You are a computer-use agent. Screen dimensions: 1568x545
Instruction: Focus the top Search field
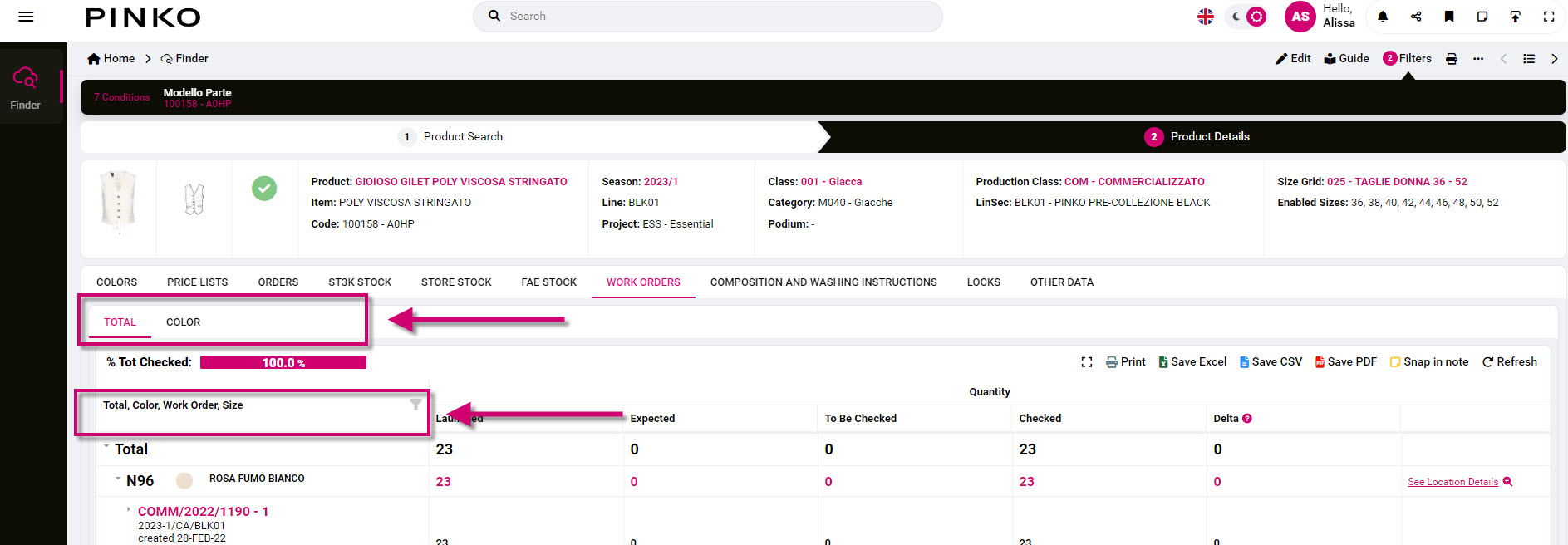[708, 17]
